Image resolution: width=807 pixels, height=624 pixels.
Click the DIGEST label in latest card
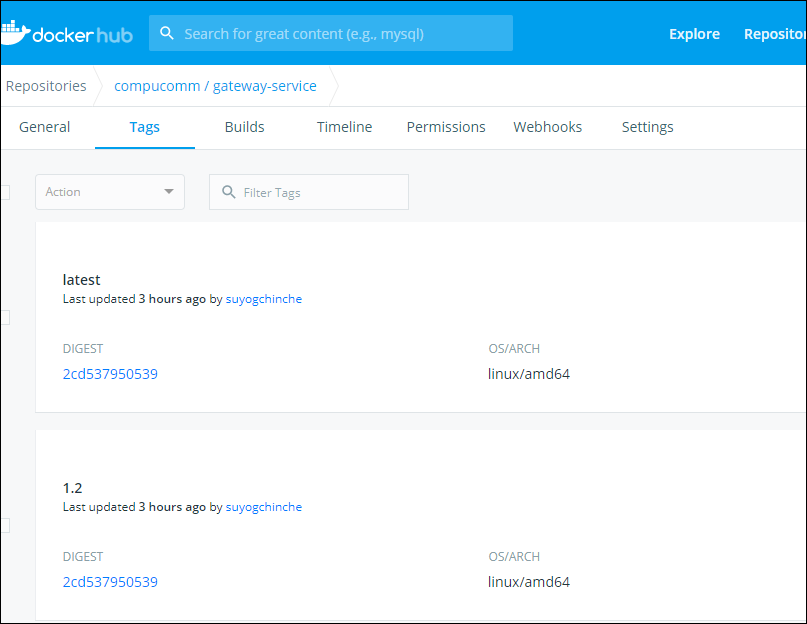click(83, 349)
